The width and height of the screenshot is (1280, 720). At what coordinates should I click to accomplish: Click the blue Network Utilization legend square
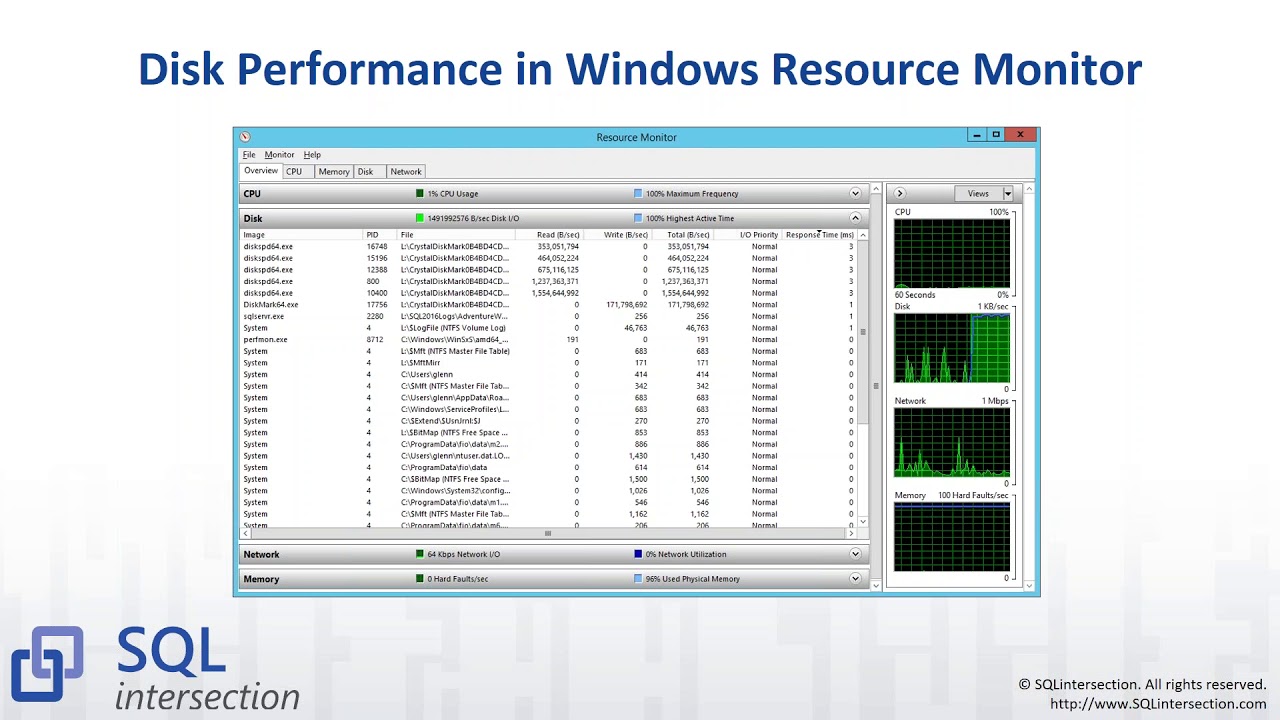pyautogui.click(x=638, y=554)
